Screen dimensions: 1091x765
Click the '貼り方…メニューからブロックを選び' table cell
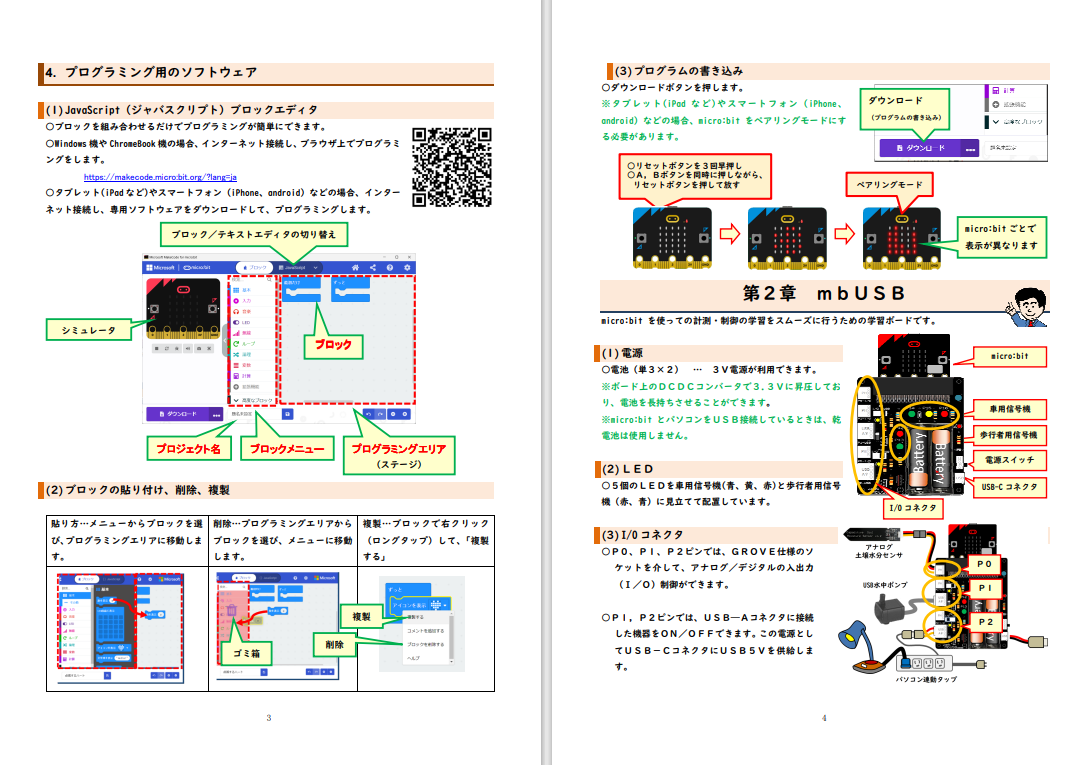[127, 540]
